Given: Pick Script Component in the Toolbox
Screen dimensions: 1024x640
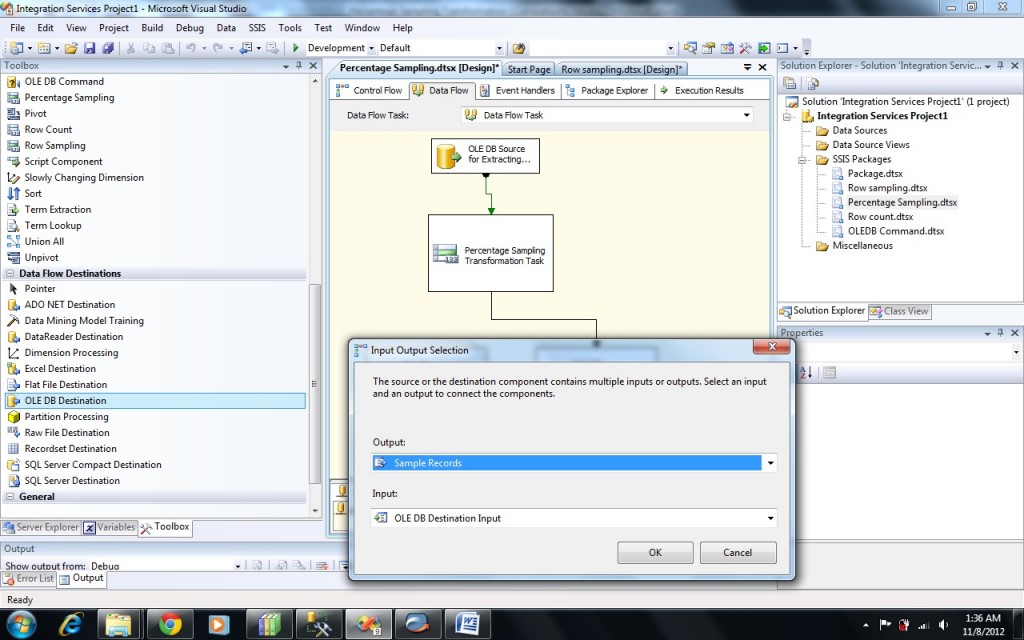Looking at the screenshot, I should click(63, 161).
